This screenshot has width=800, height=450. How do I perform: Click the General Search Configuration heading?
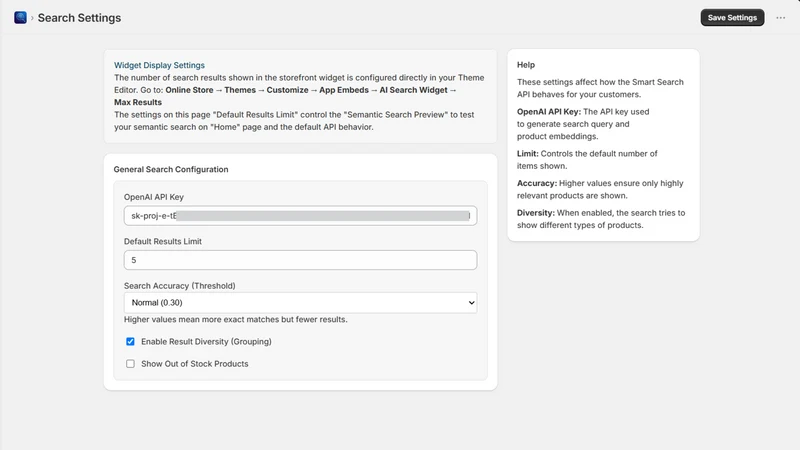[x=171, y=169]
